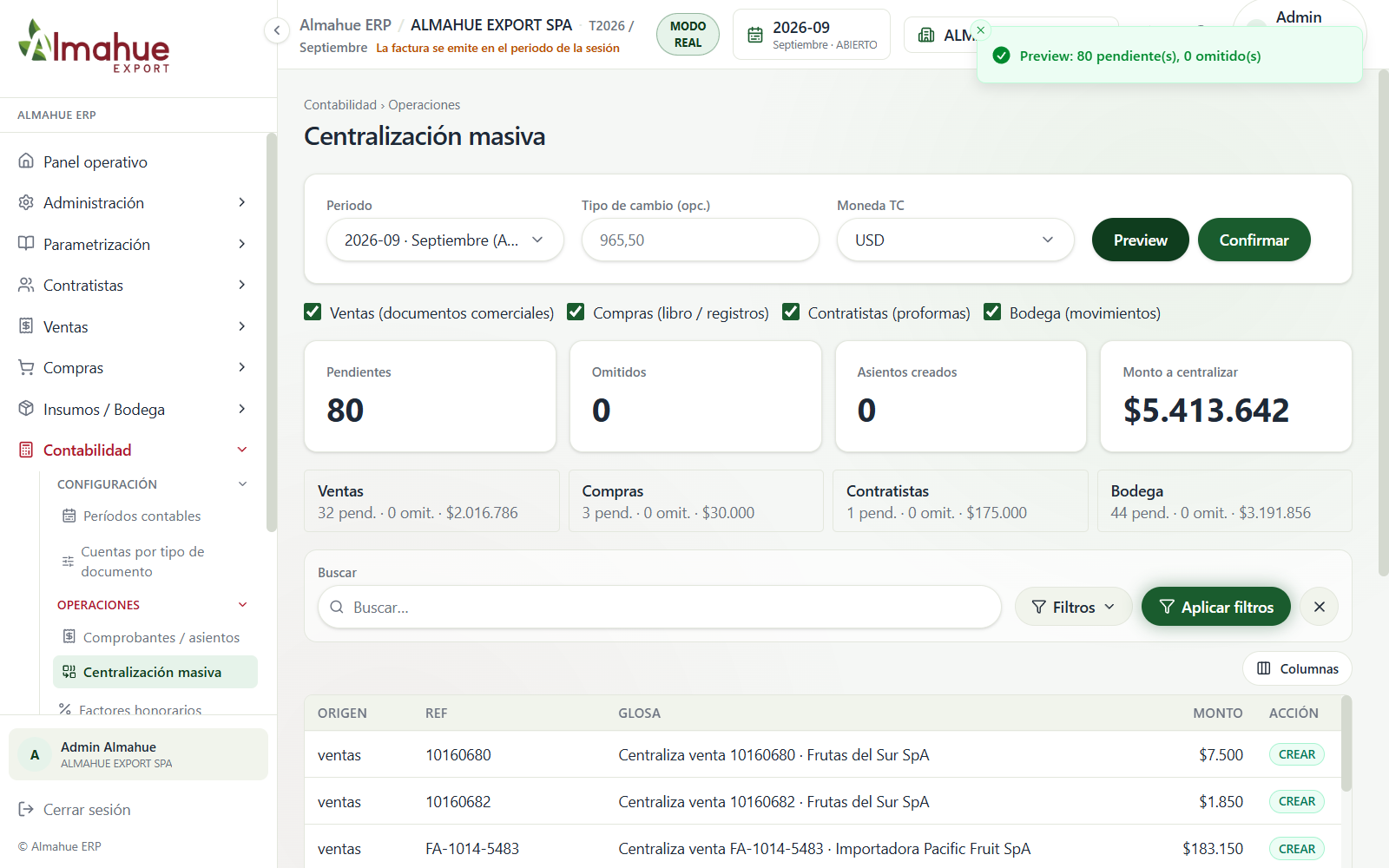Dismiss the Preview notification toast
1389x868 pixels.
pos(981,30)
